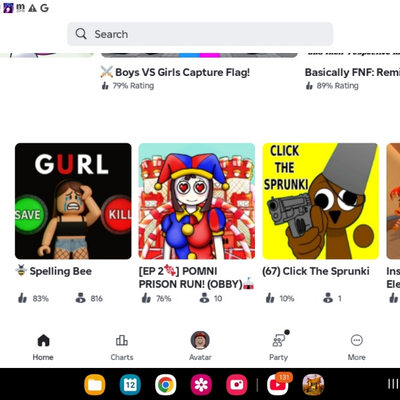Launch the pink Gallery flower app
Screen dimensions: 400x400
201,385
